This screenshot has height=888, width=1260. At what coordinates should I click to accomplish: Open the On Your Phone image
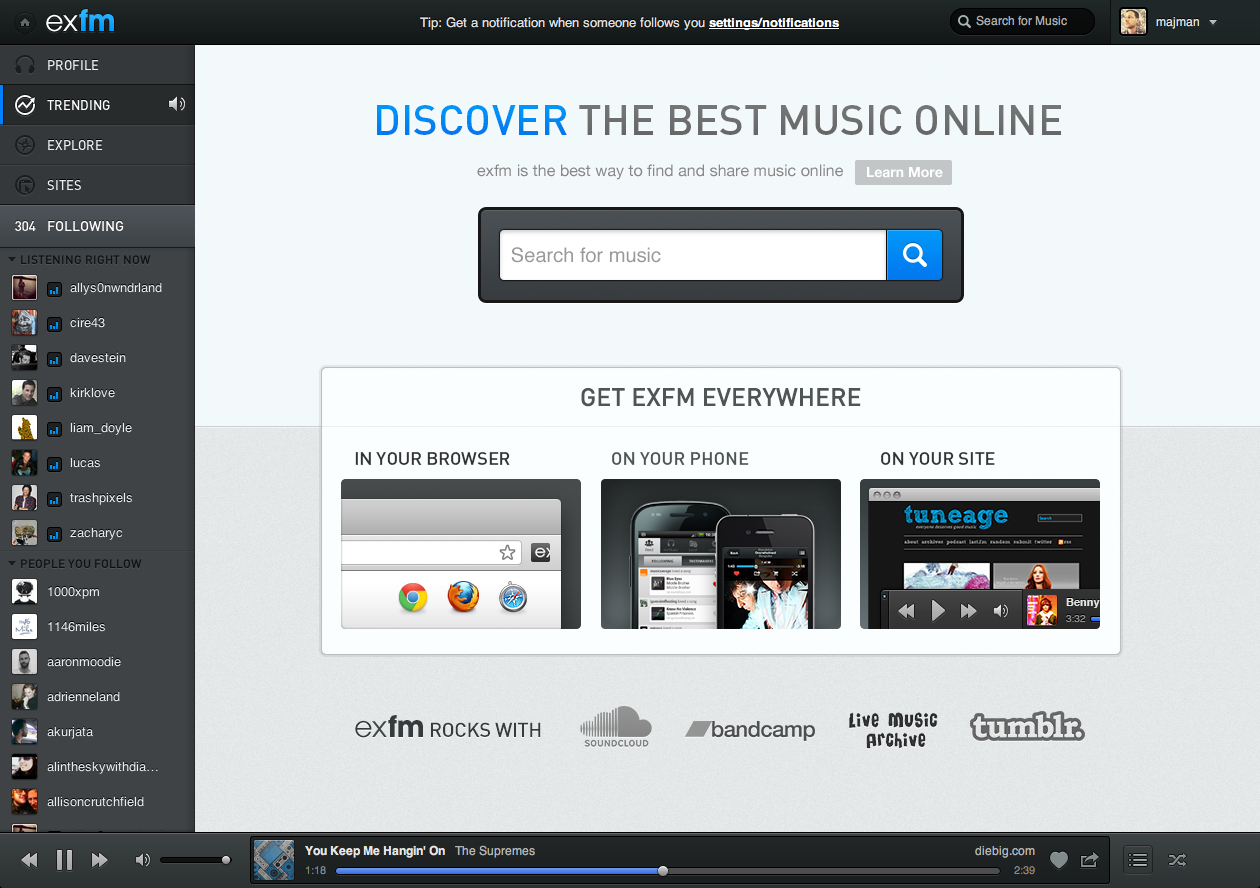(x=721, y=554)
